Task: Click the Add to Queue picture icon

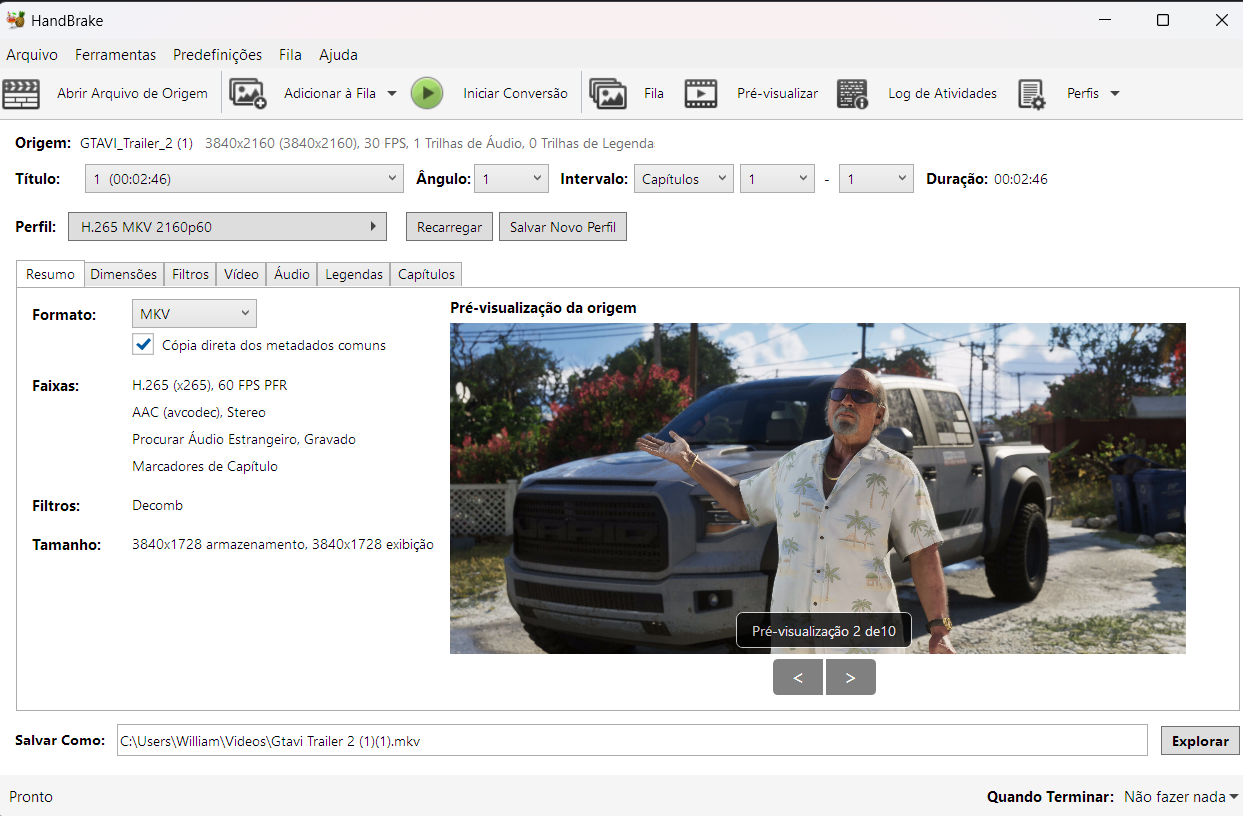Action: (x=248, y=93)
